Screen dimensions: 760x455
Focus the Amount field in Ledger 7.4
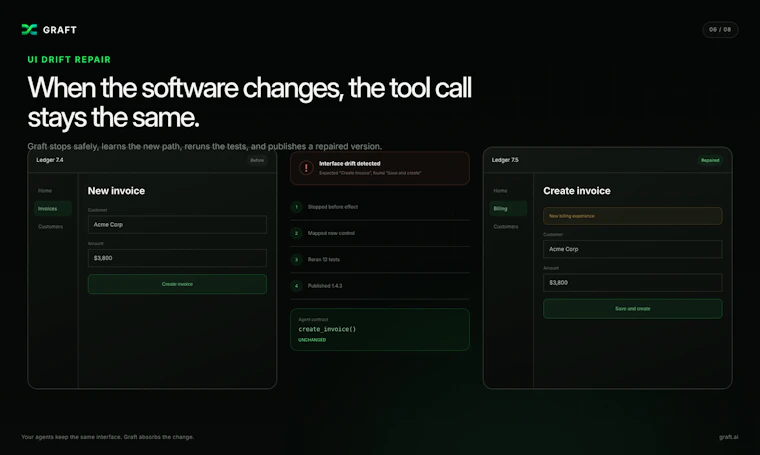point(177,258)
